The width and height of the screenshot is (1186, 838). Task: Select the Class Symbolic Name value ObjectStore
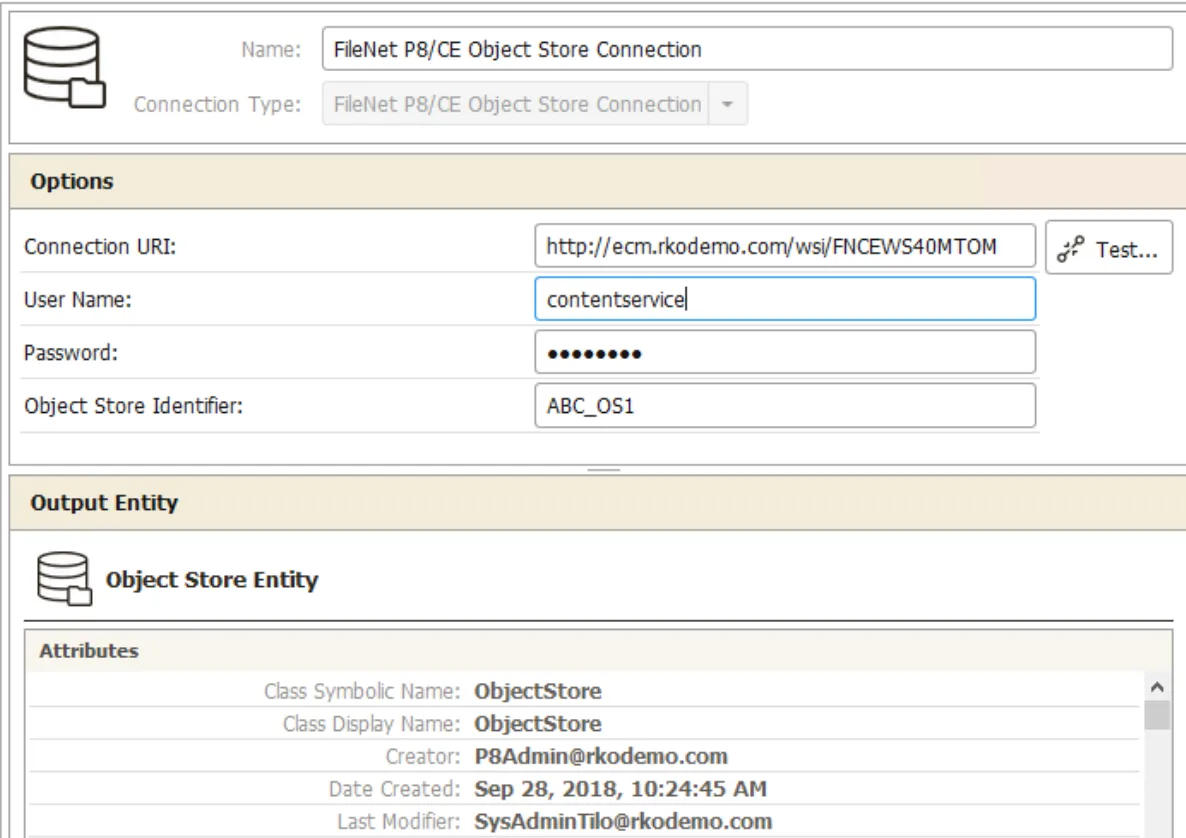pos(538,691)
